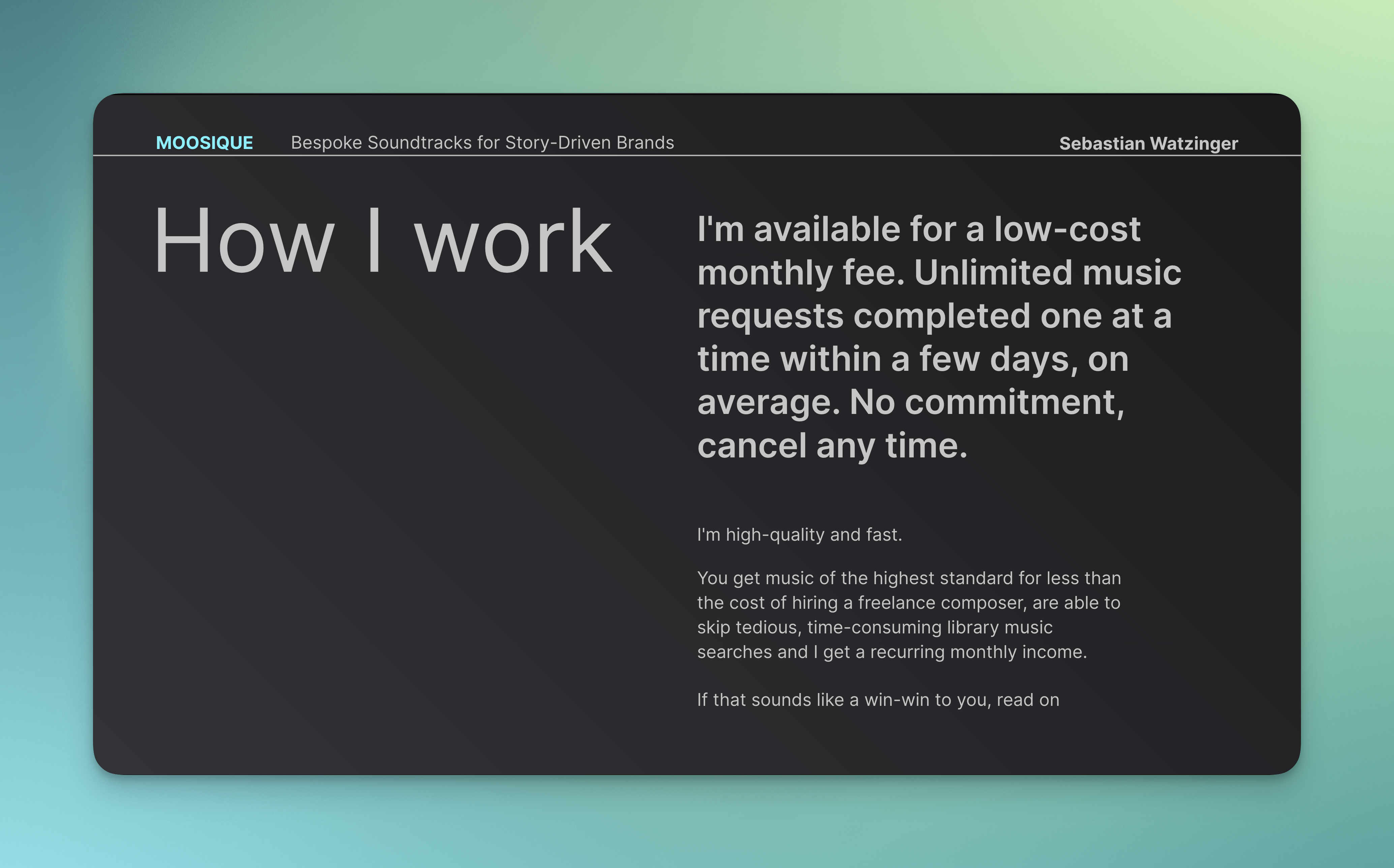Click the line If that sounds like a win-win
Screen dimensions: 1394x868
pos(878,700)
